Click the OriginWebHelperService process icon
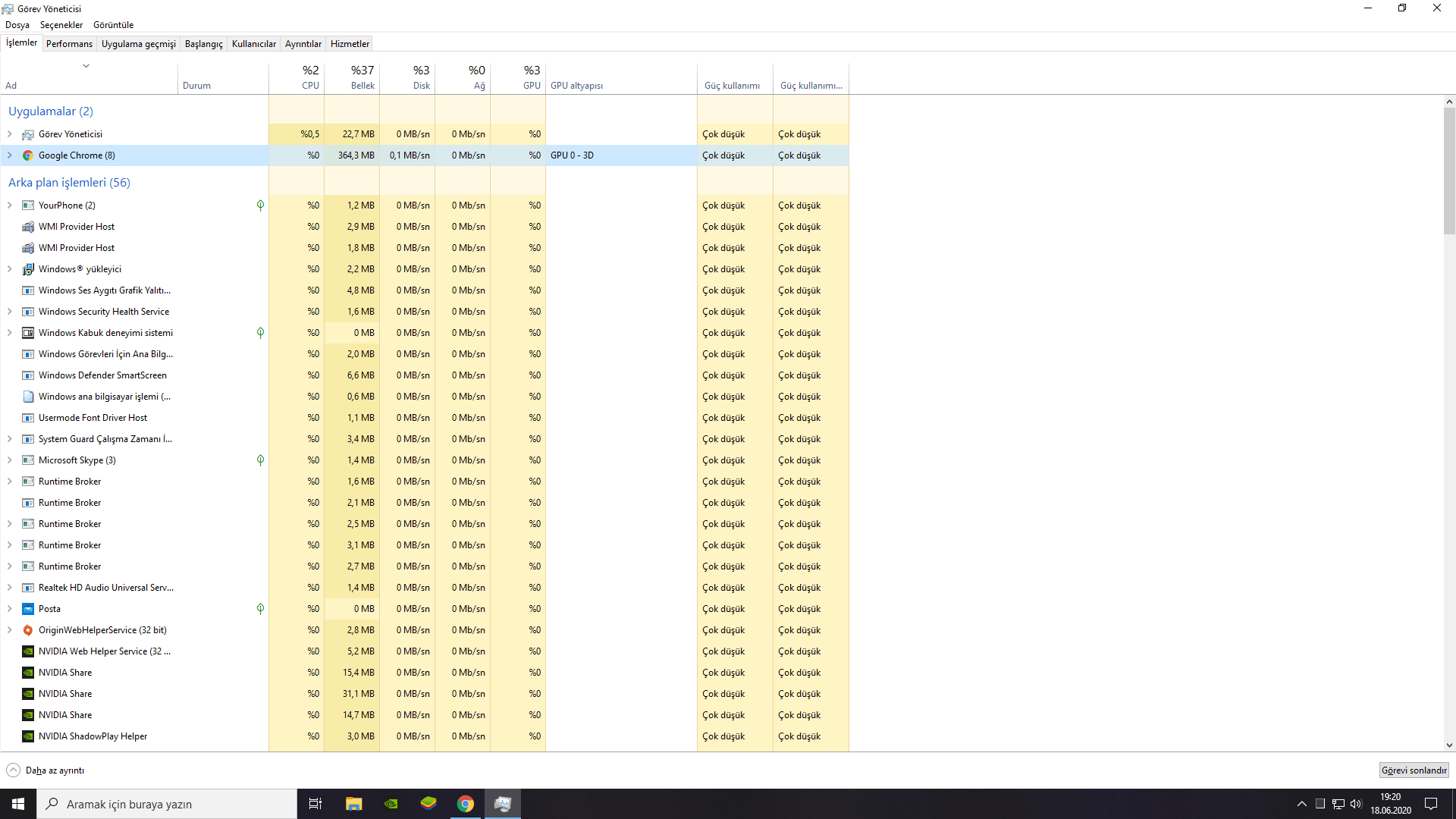This screenshot has height=819, width=1456. click(x=28, y=630)
